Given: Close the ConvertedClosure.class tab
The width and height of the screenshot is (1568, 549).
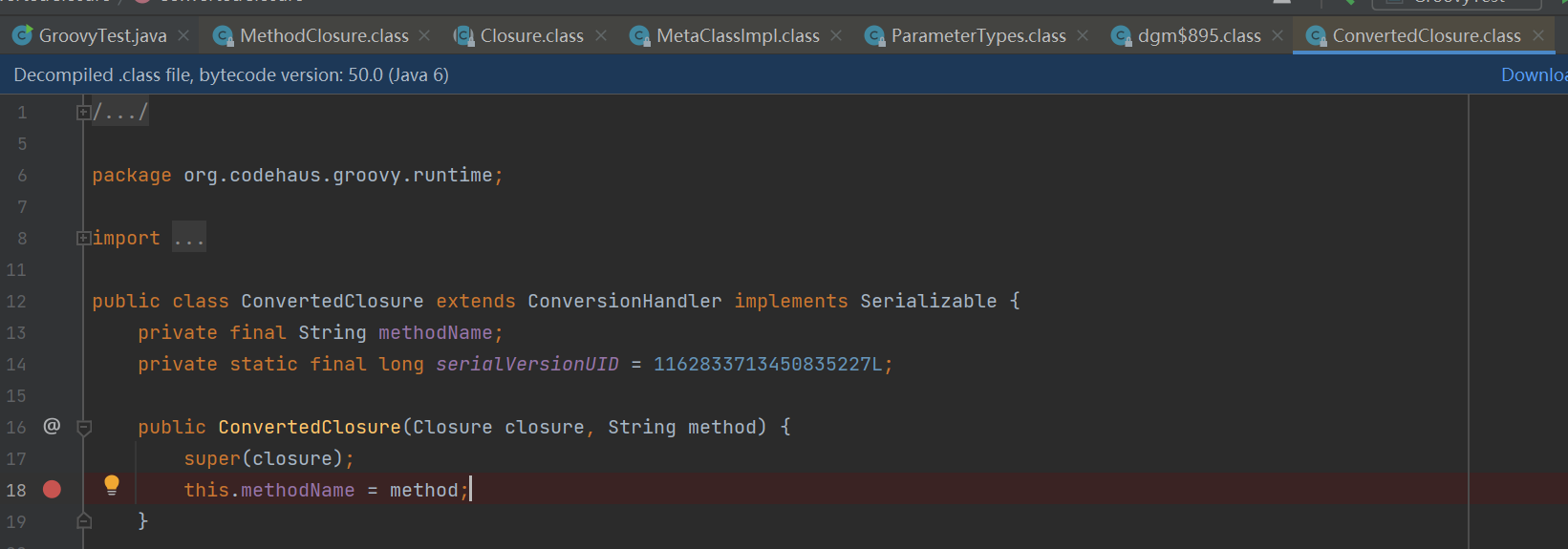Looking at the screenshot, I should click(x=1538, y=35).
